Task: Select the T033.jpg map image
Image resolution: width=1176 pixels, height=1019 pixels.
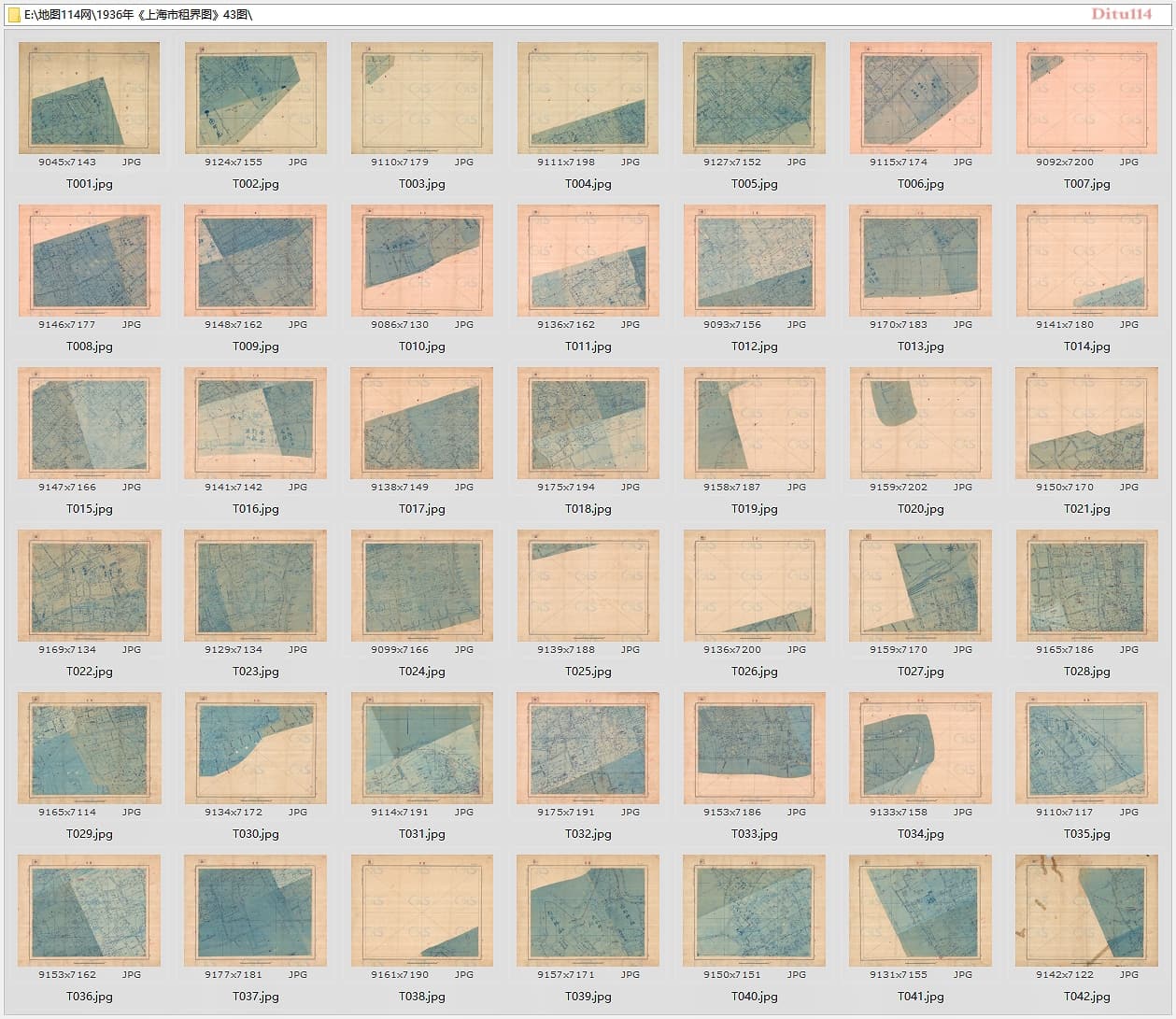Action: (755, 748)
